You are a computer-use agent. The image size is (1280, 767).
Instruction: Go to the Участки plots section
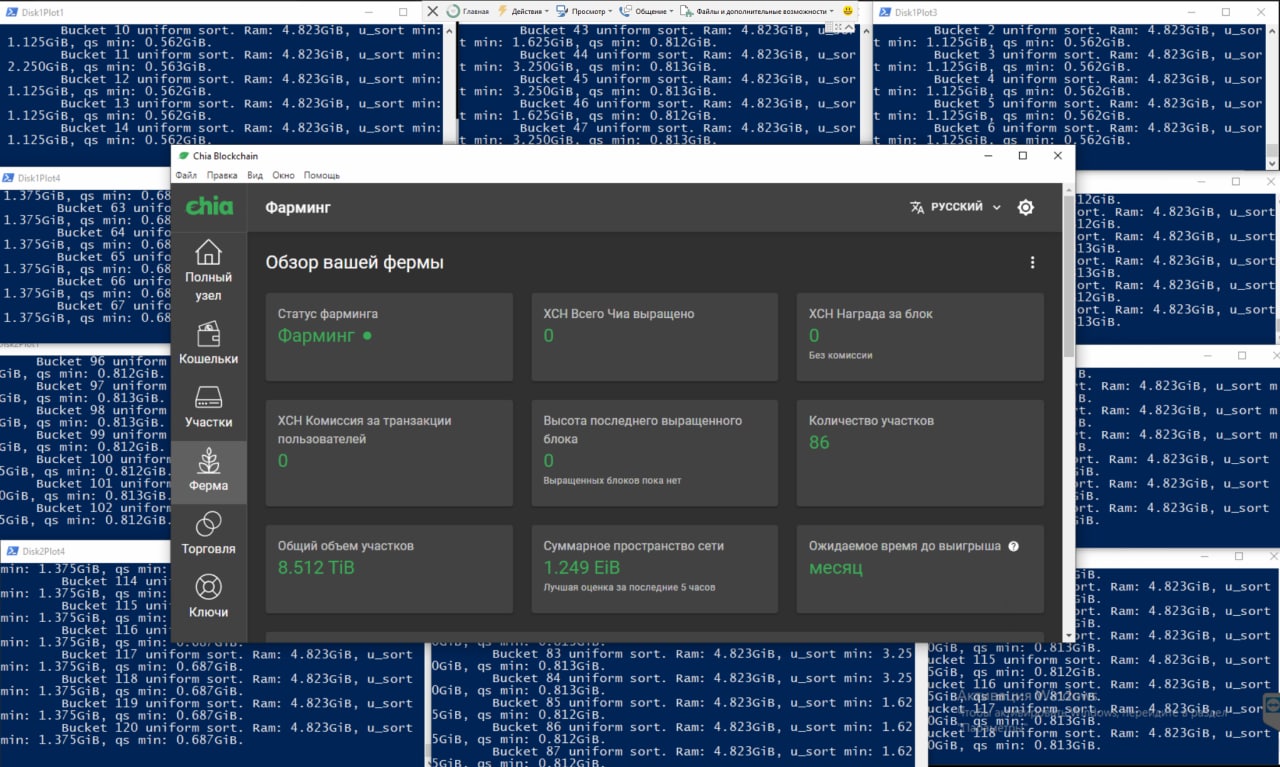coord(208,406)
